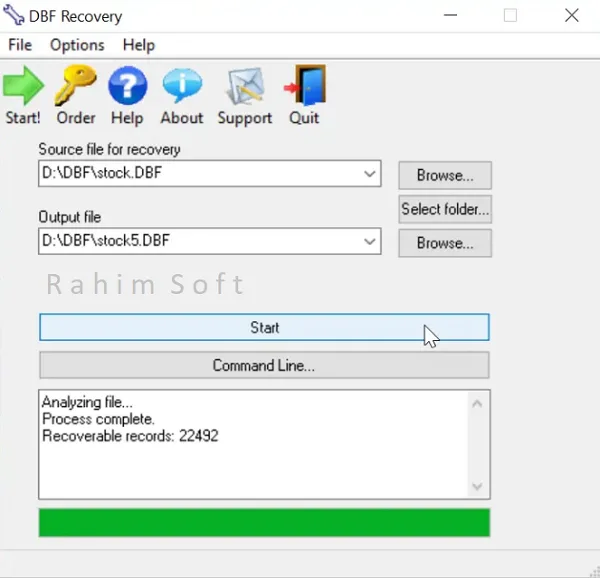The image size is (600, 578).
Task: Minimize the DBF Recovery window
Action: pos(450,16)
